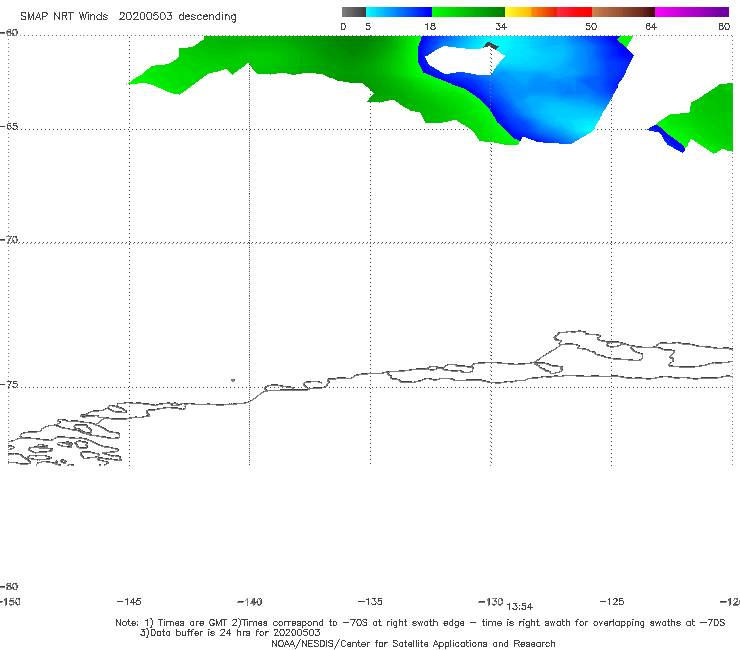Click the yellow segment of the color bar
The width and height of the screenshot is (740, 650).
coord(518,12)
